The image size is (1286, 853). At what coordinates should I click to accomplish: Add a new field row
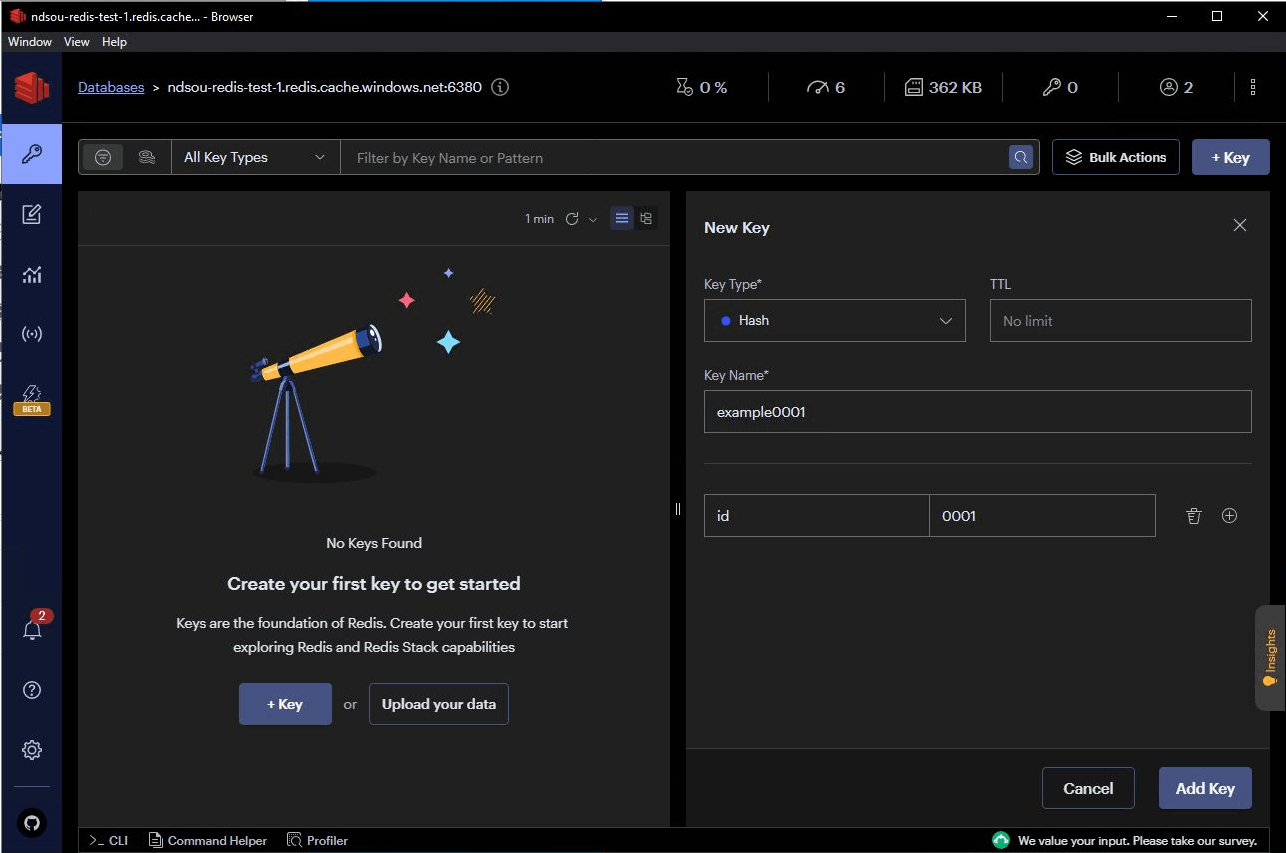click(x=1230, y=516)
